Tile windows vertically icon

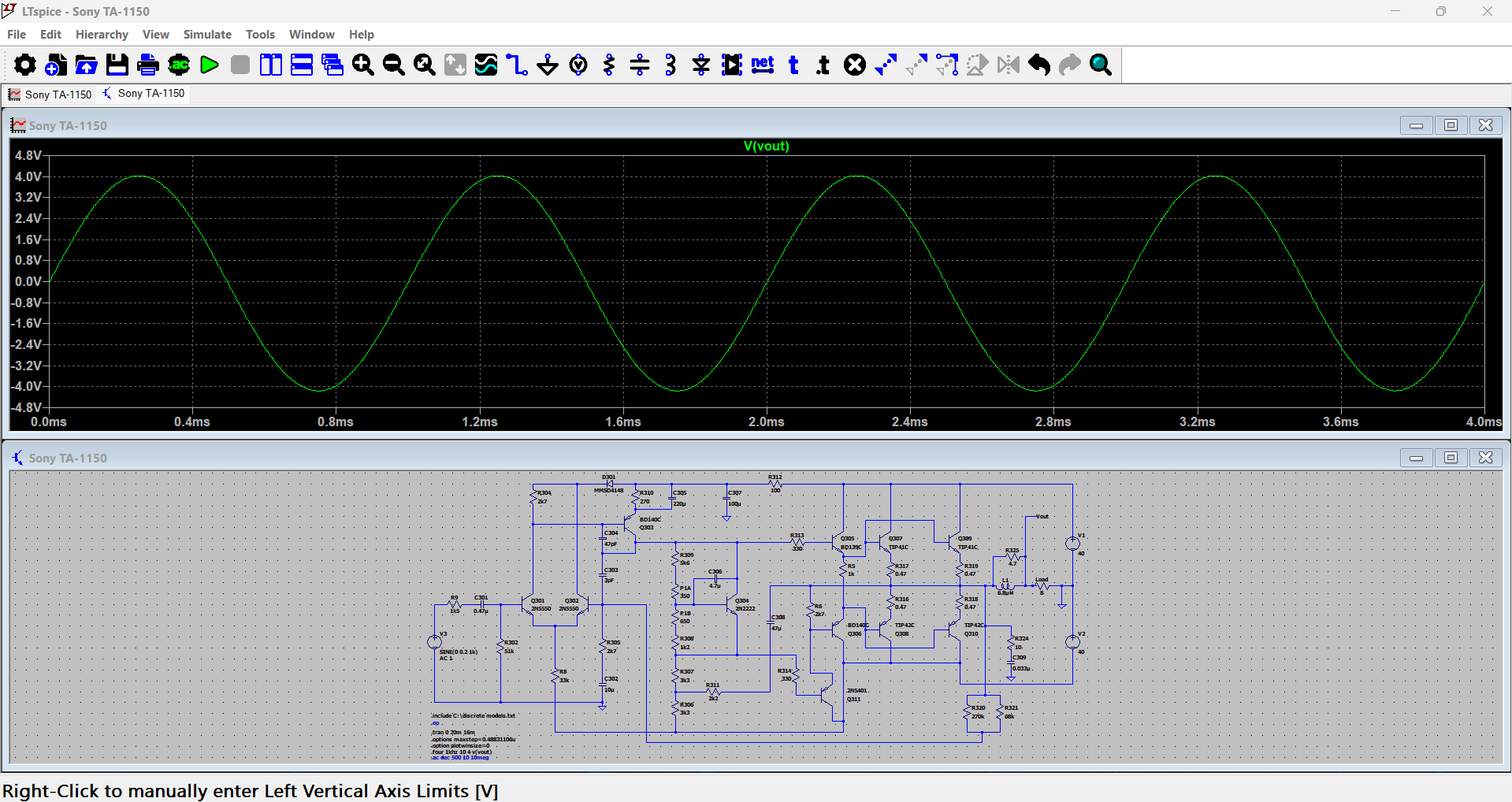coord(271,65)
